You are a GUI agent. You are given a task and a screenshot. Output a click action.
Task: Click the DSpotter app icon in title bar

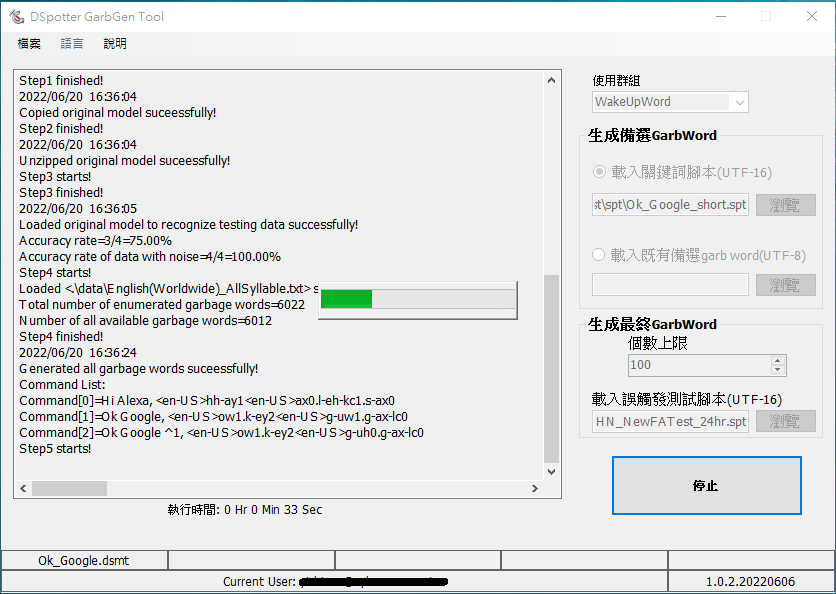pos(17,17)
